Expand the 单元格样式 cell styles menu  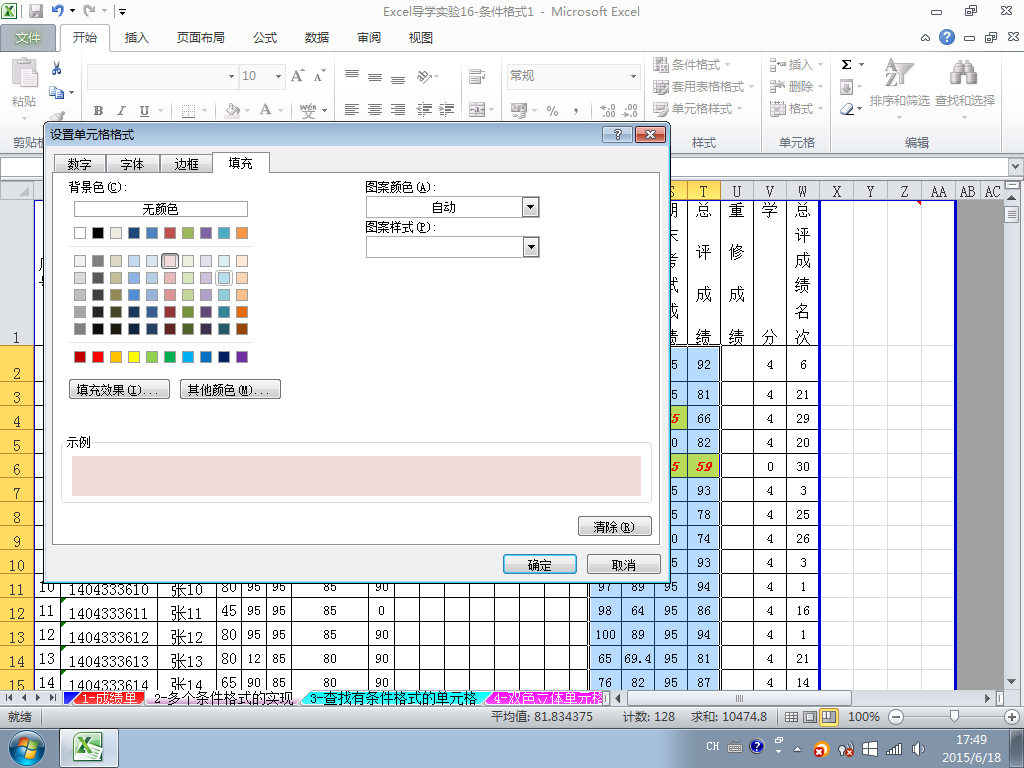698,108
